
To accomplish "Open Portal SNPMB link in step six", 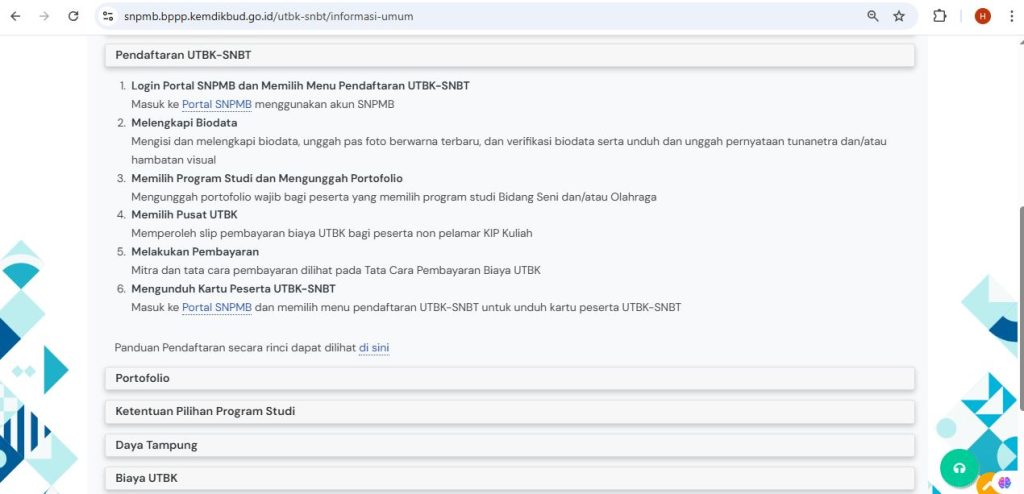I will (216, 307).
